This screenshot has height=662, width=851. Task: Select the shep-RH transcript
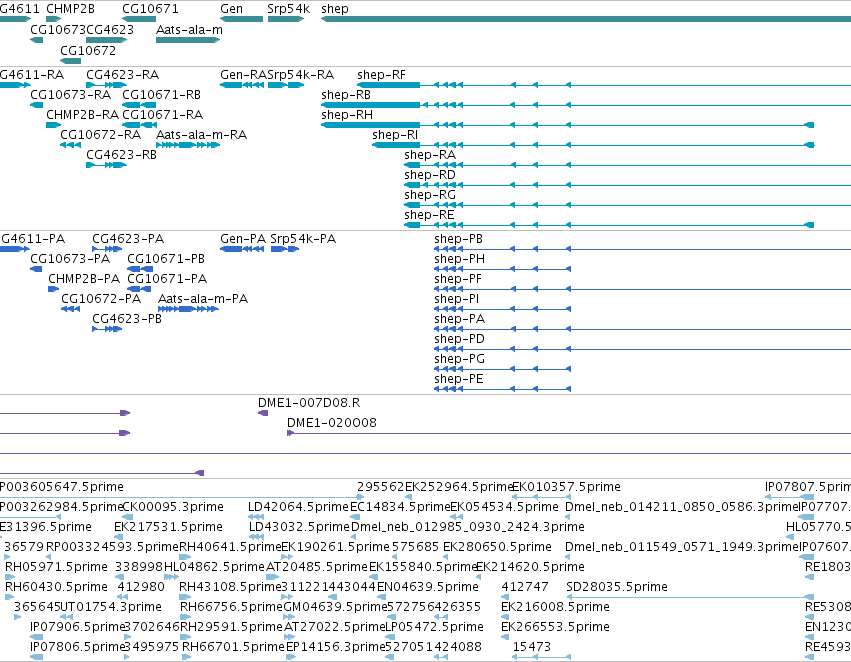tap(567, 125)
